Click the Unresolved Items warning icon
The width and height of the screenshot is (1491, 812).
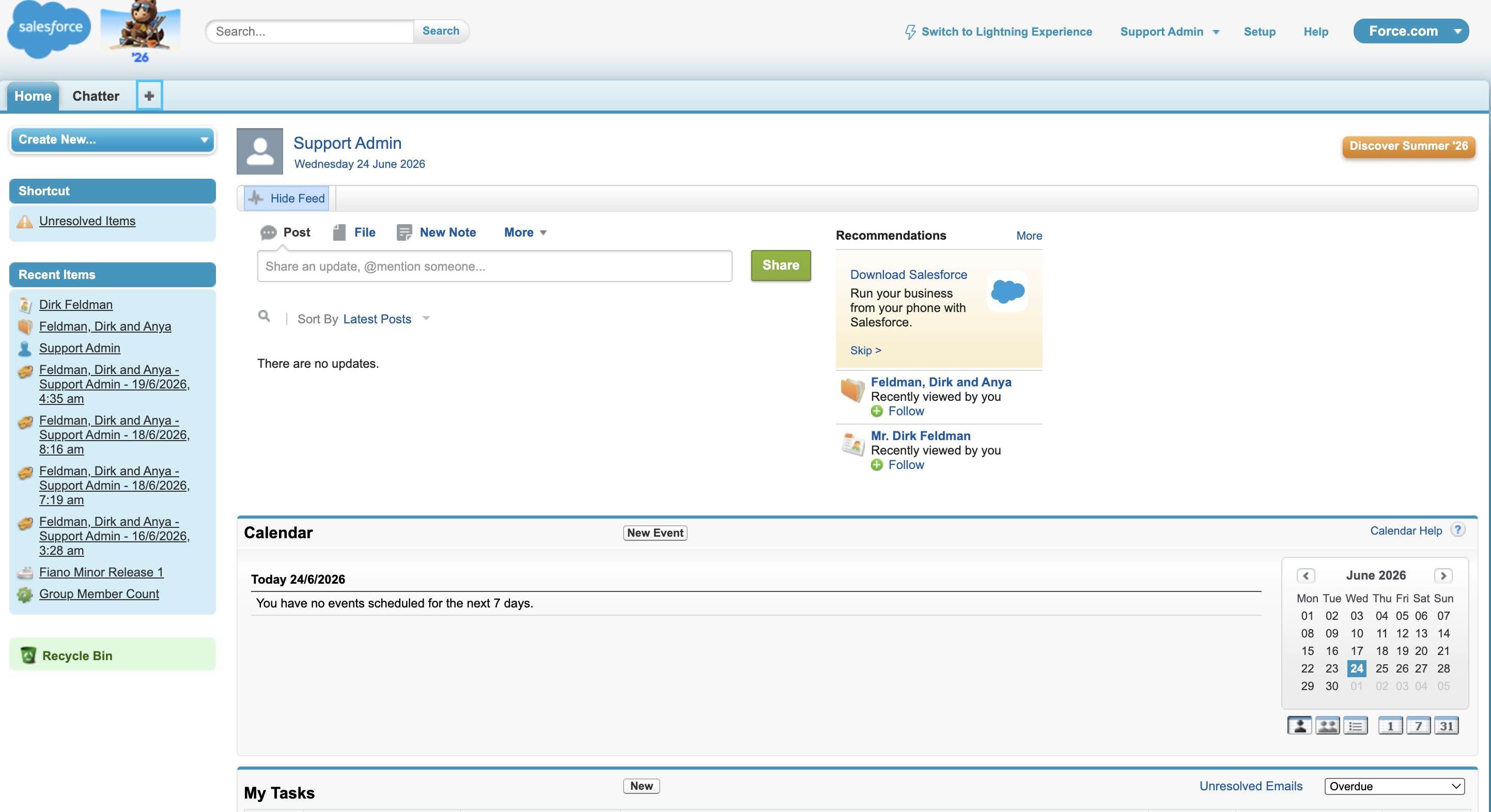pos(25,222)
